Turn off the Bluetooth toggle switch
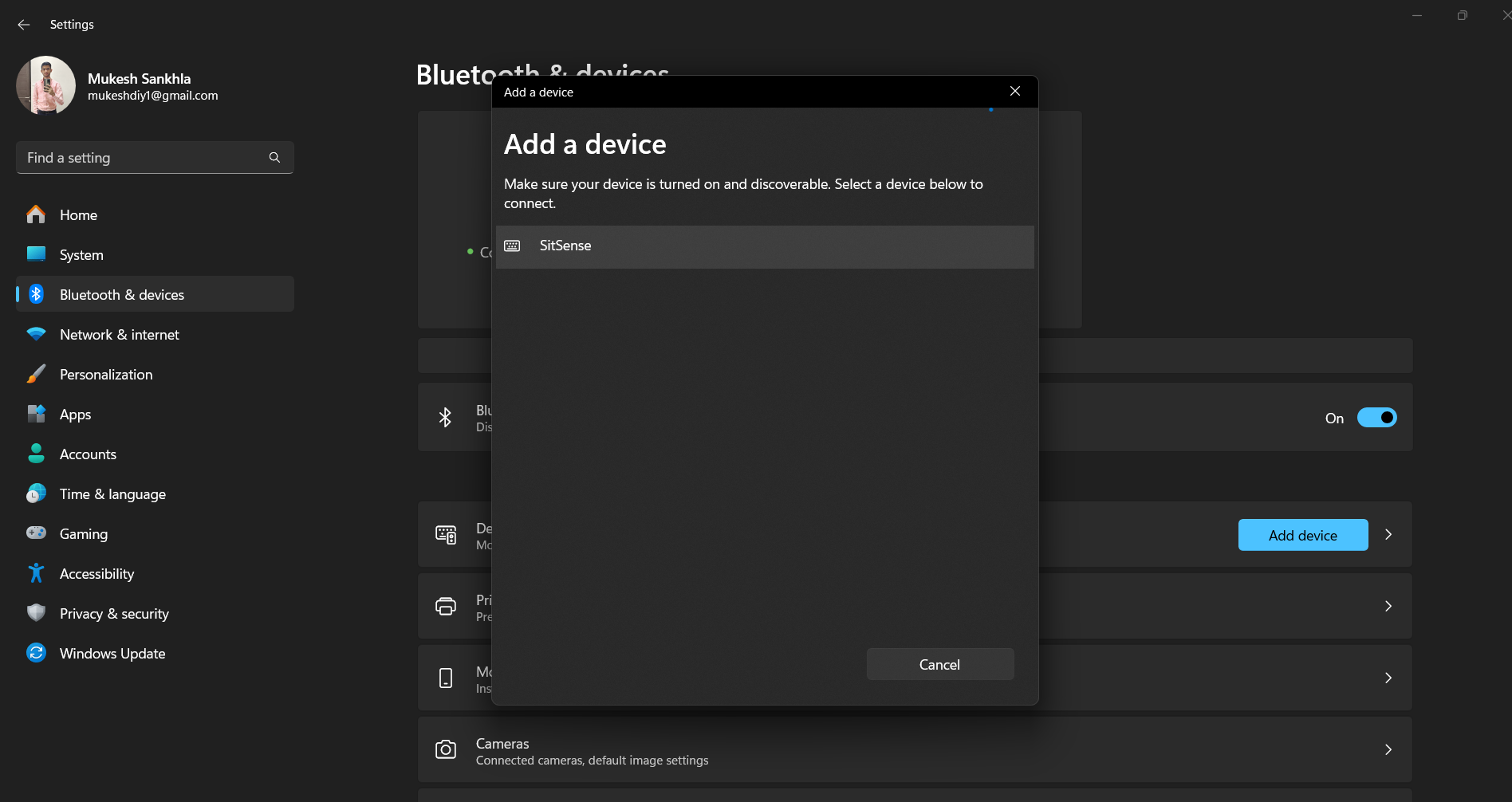 tap(1377, 417)
